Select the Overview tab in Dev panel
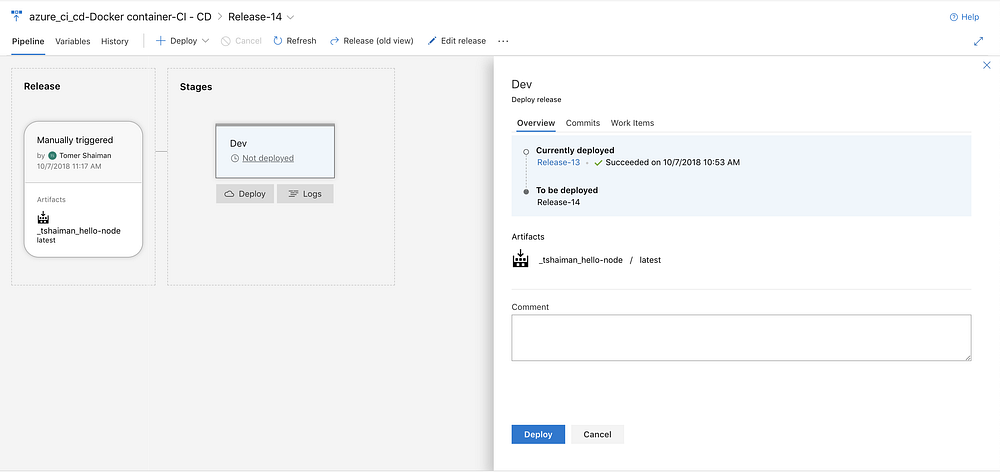 536,123
